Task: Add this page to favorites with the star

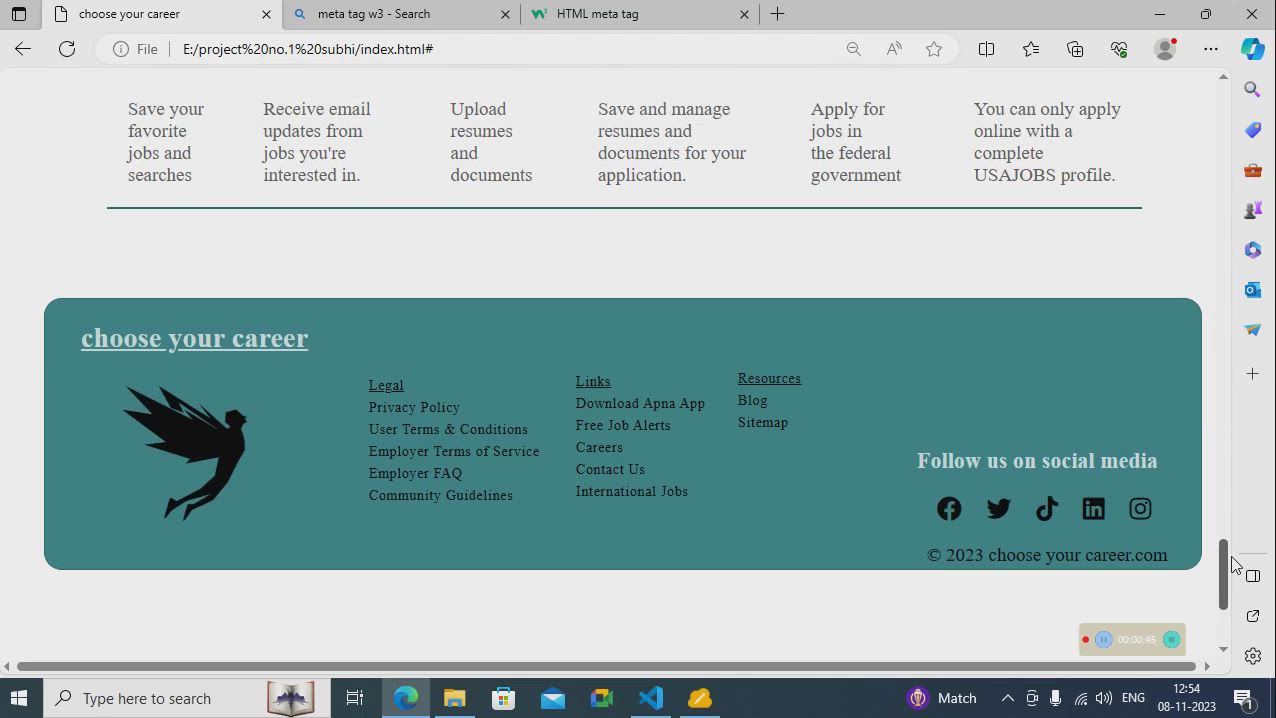Action: coord(934,49)
